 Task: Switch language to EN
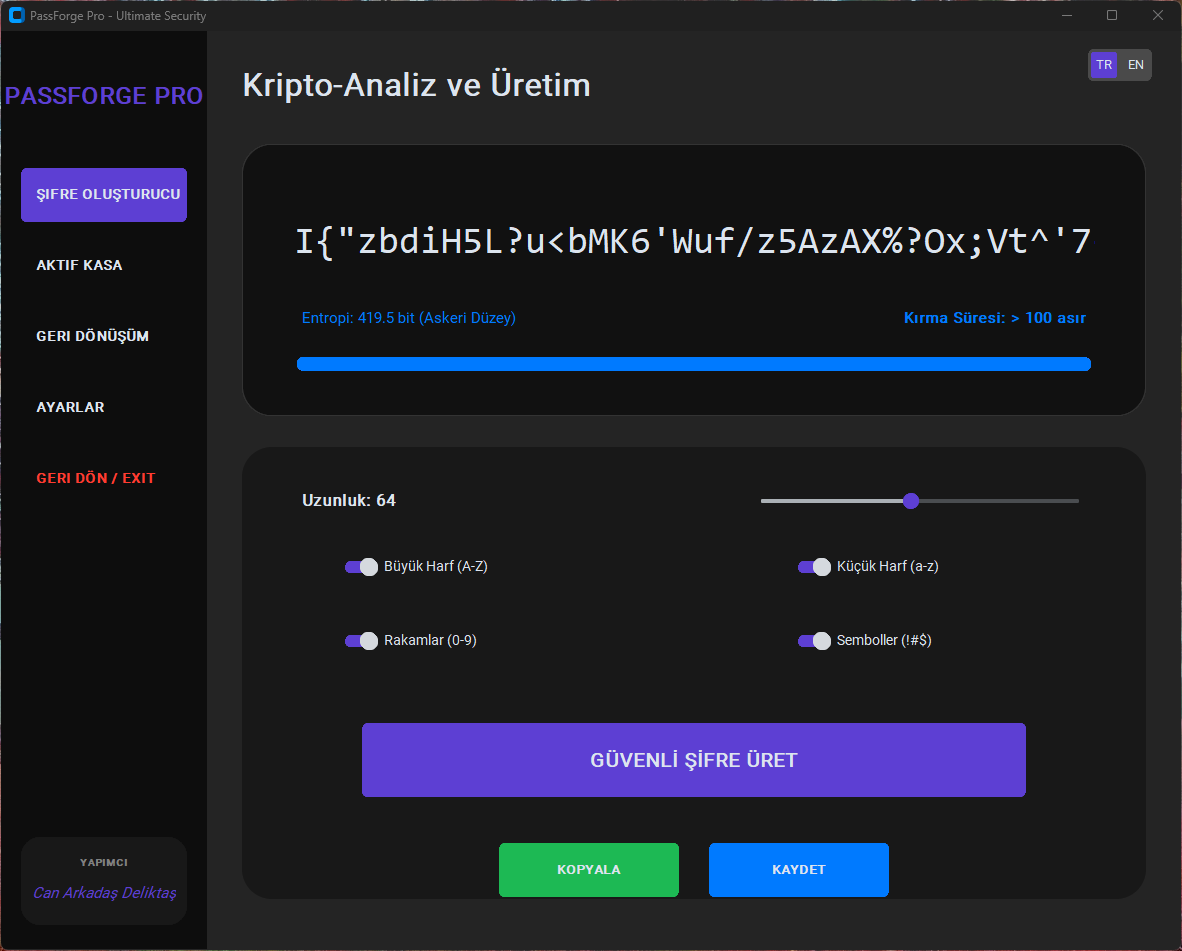click(1136, 65)
